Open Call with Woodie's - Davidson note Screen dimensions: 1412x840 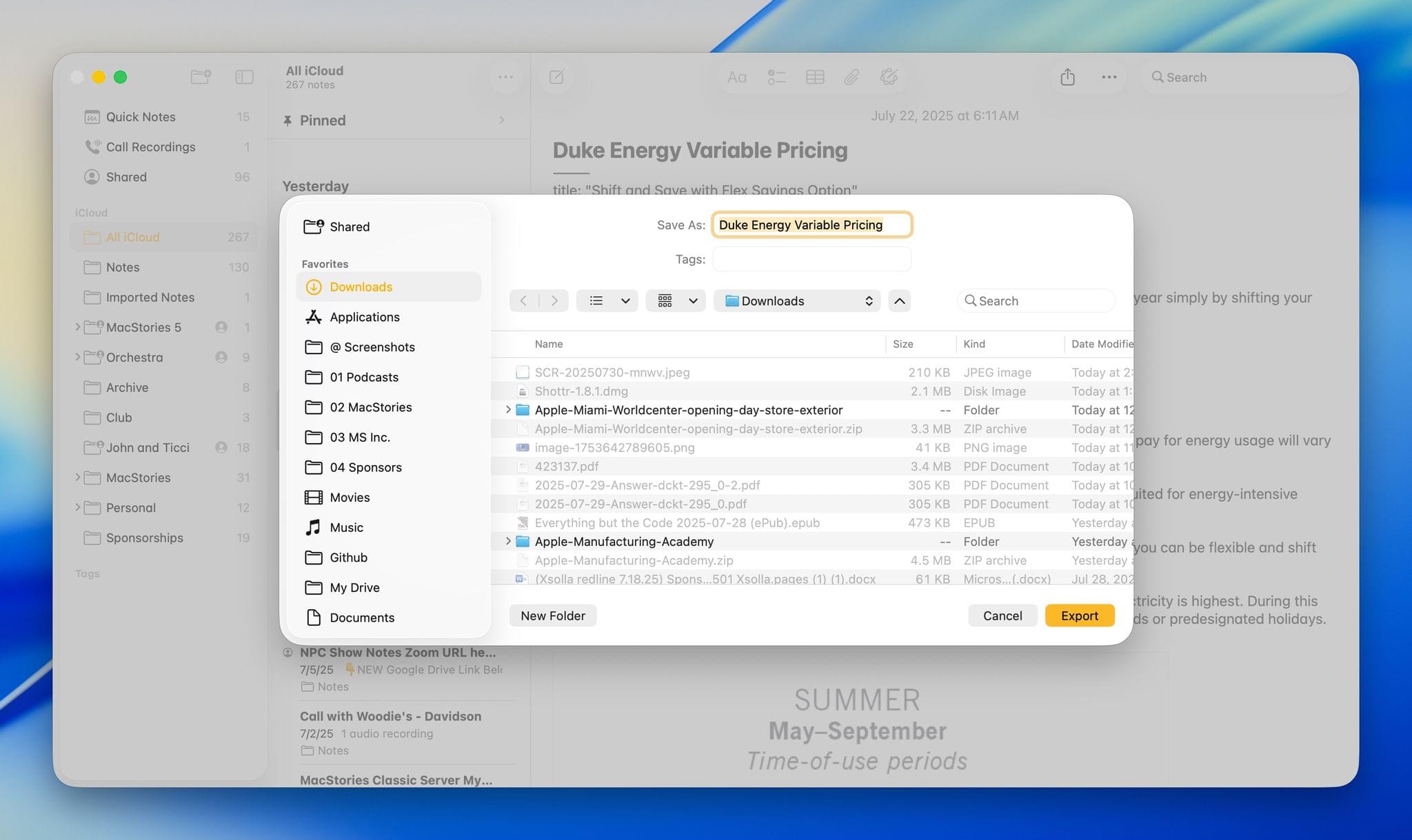(400, 733)
